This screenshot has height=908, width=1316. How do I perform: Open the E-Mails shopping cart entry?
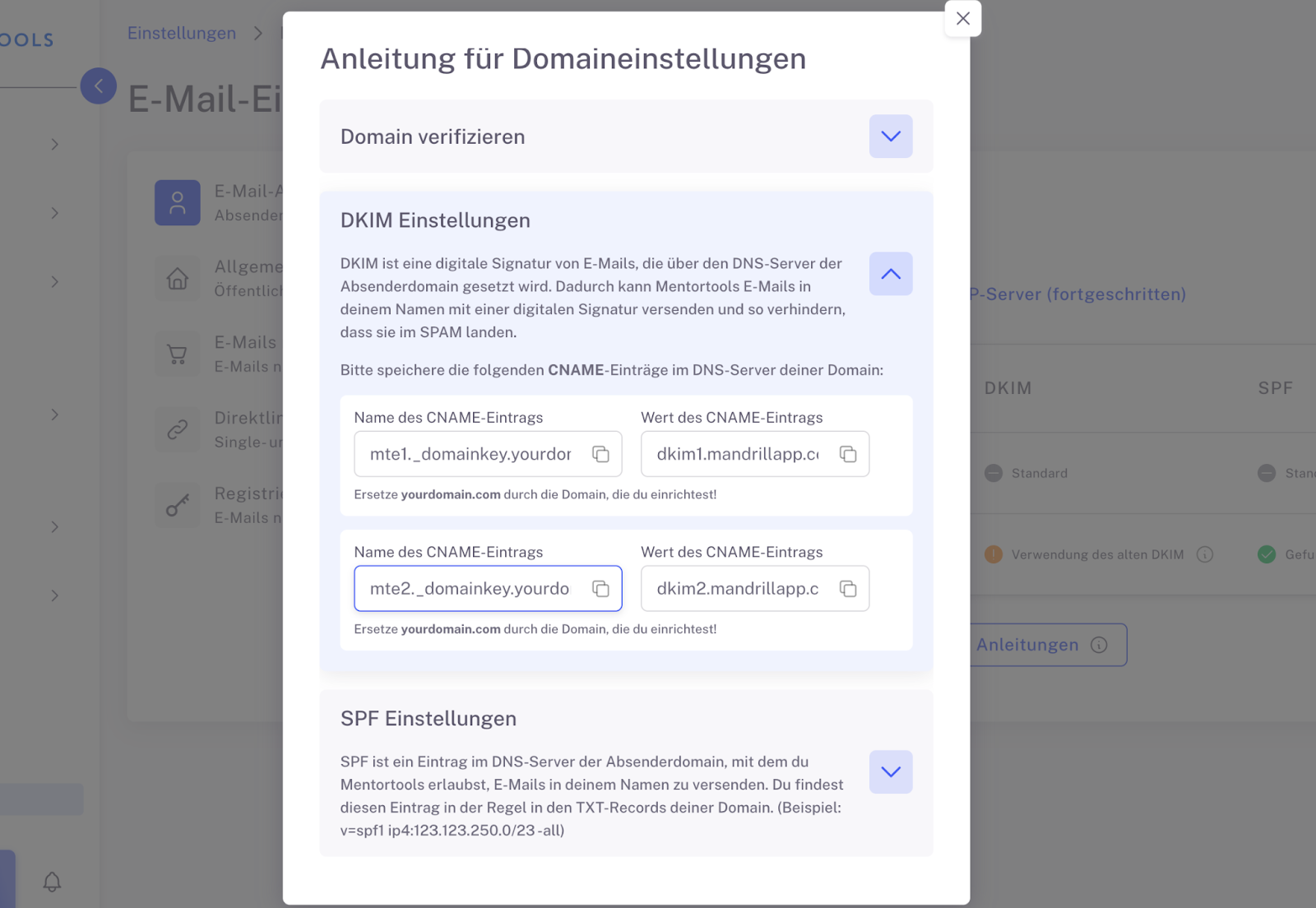[x=178, y=354]
